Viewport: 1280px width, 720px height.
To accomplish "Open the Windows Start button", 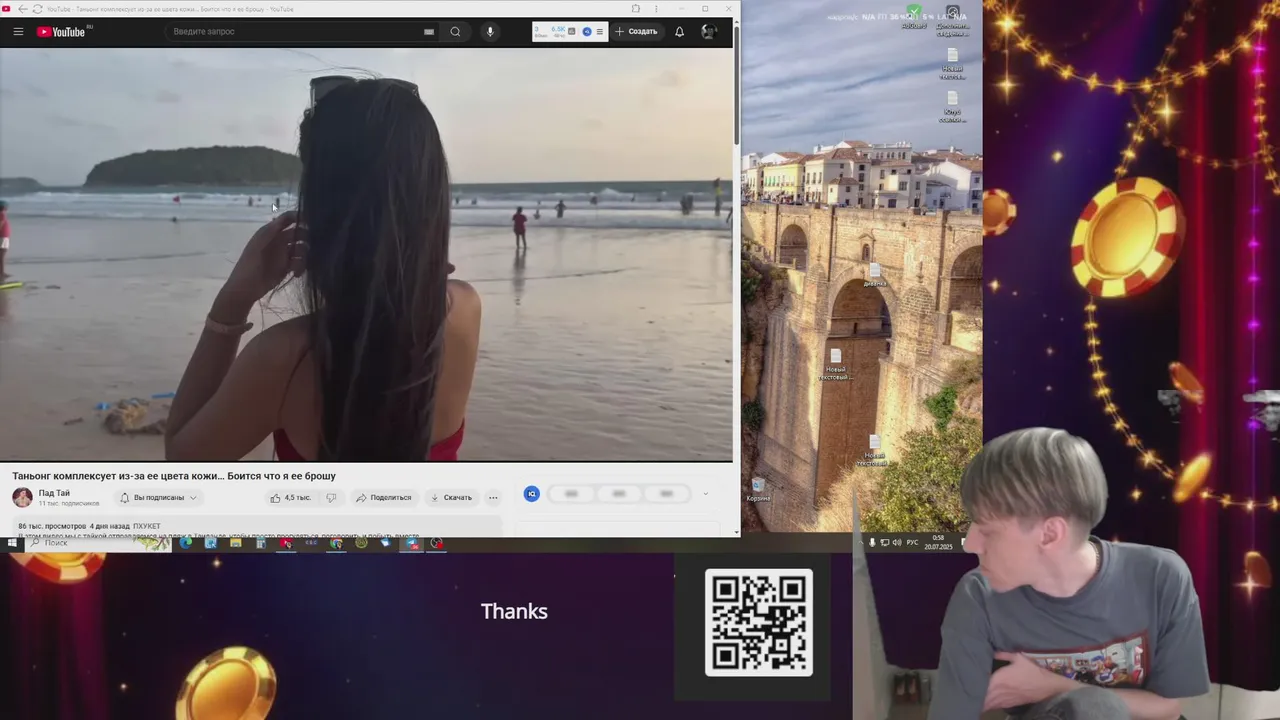I will pyautogui.click(x=12, y=543).
